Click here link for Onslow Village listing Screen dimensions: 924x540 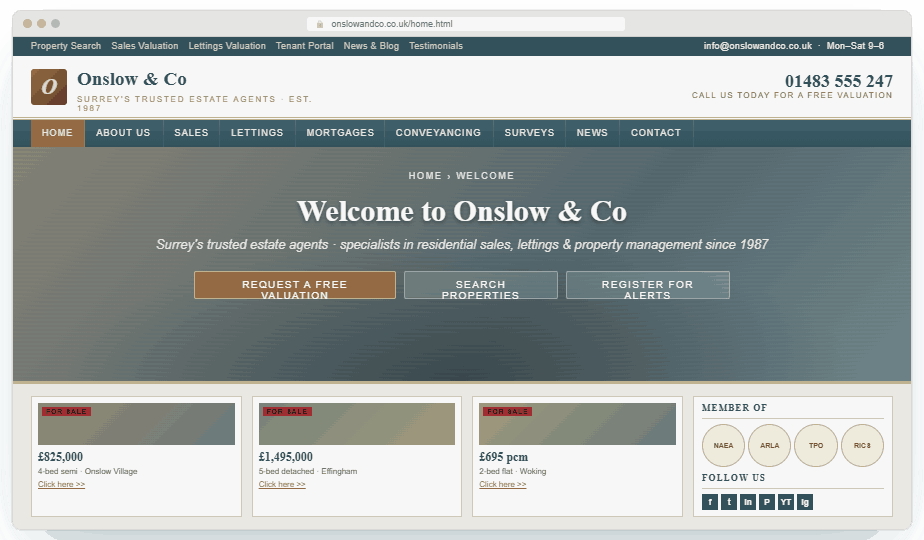coord(61,484)
